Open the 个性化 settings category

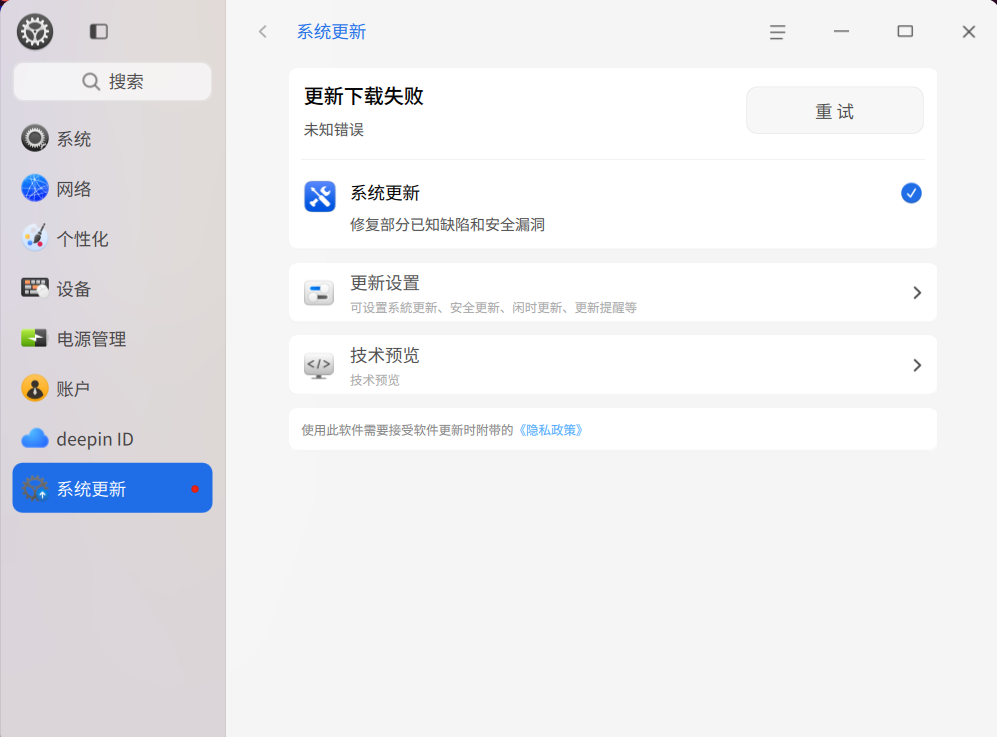tap(113, 238)
